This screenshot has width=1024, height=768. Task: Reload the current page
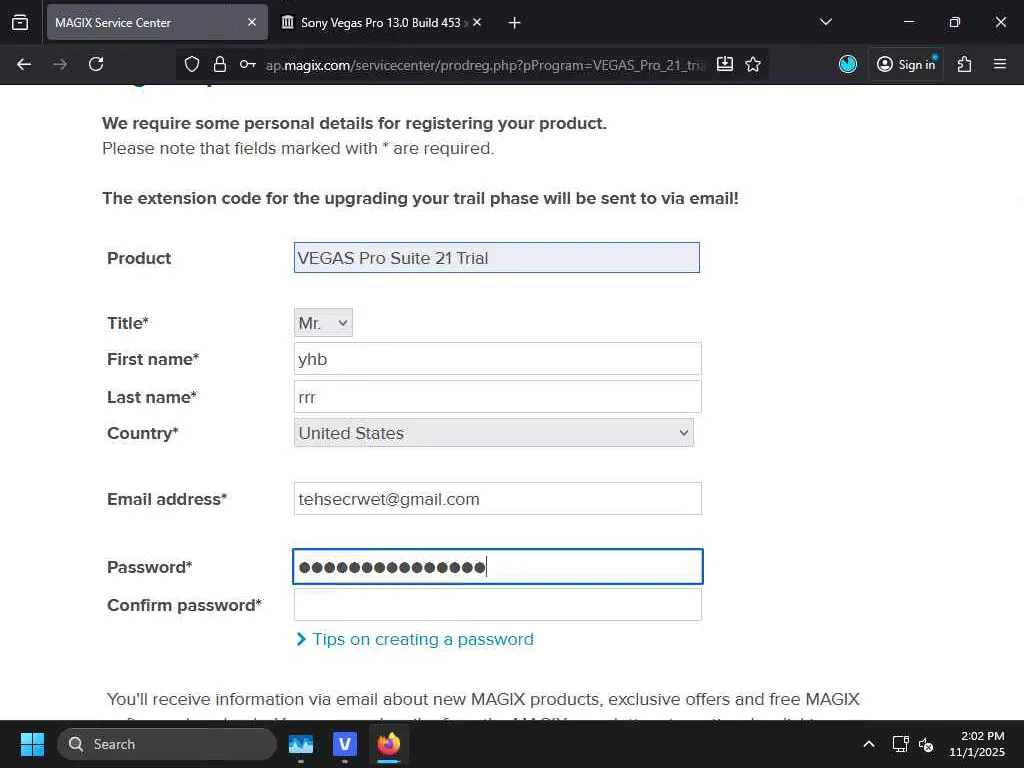[96, 64]
